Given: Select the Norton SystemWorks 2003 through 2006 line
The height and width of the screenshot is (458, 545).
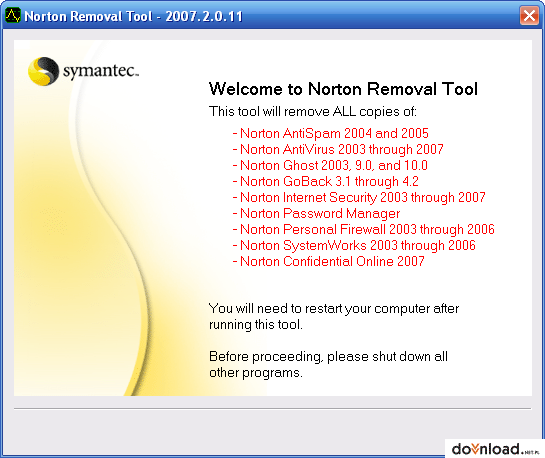Looking at the screenshot, I should (x=354, y=245).
